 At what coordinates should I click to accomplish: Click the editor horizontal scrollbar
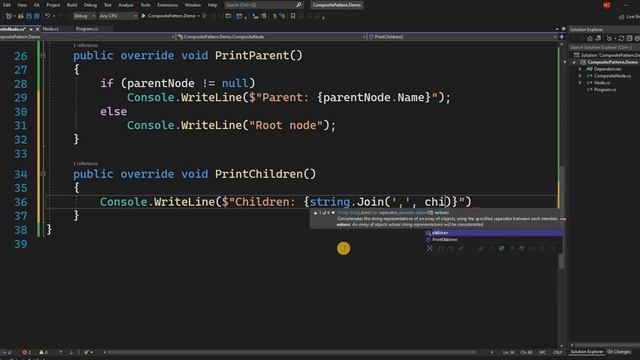pyautogui.click(x=291, y=352)
